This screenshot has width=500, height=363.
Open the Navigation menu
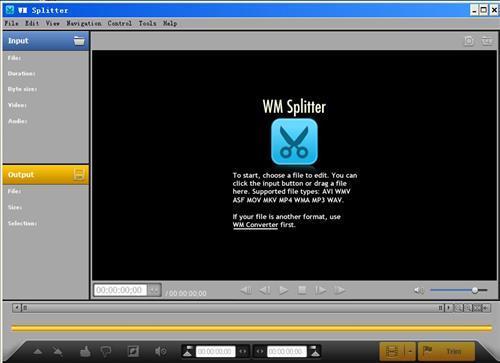(x=84, y=23)
